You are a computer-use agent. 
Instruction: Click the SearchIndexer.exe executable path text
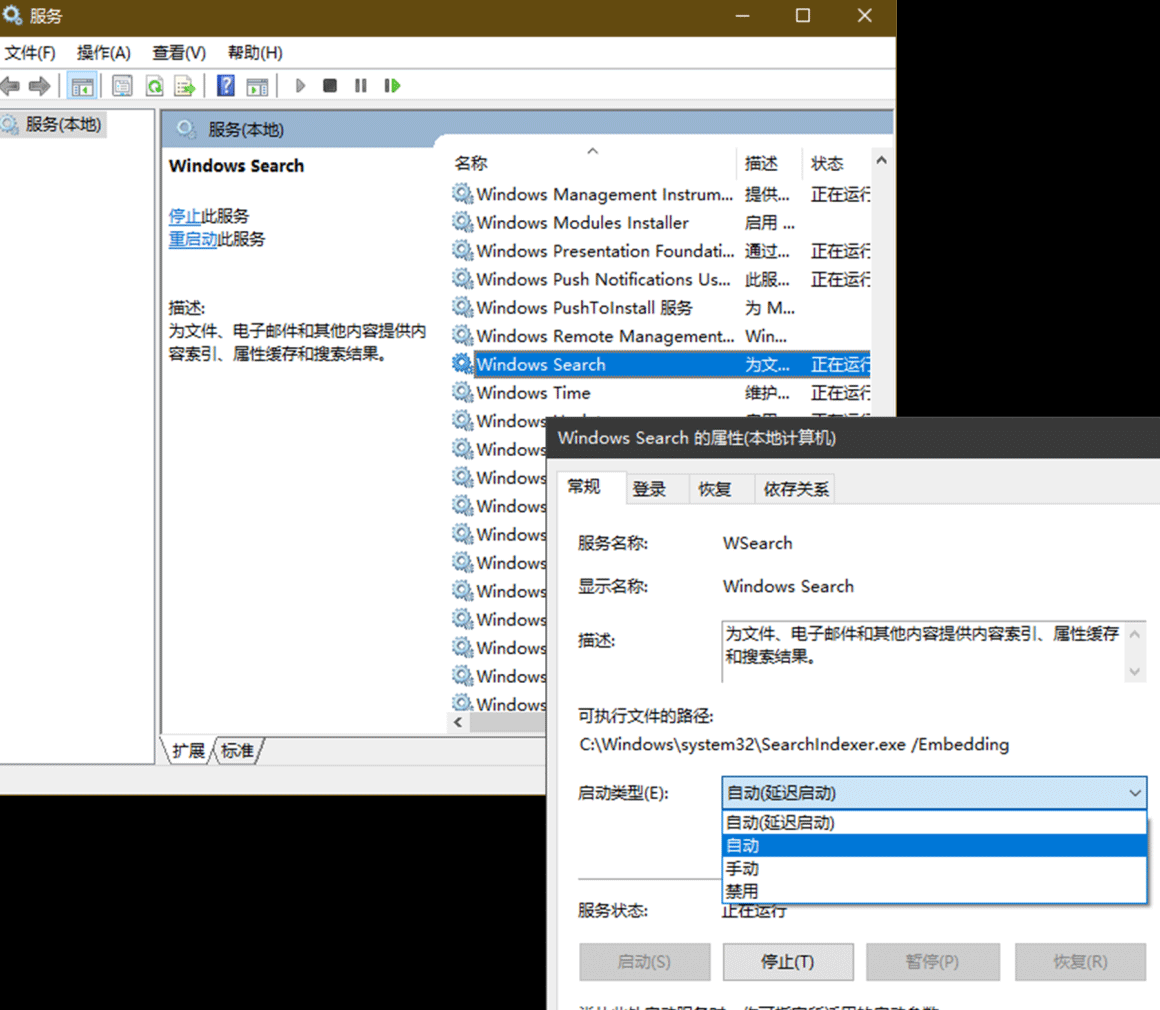pos(794,744)
